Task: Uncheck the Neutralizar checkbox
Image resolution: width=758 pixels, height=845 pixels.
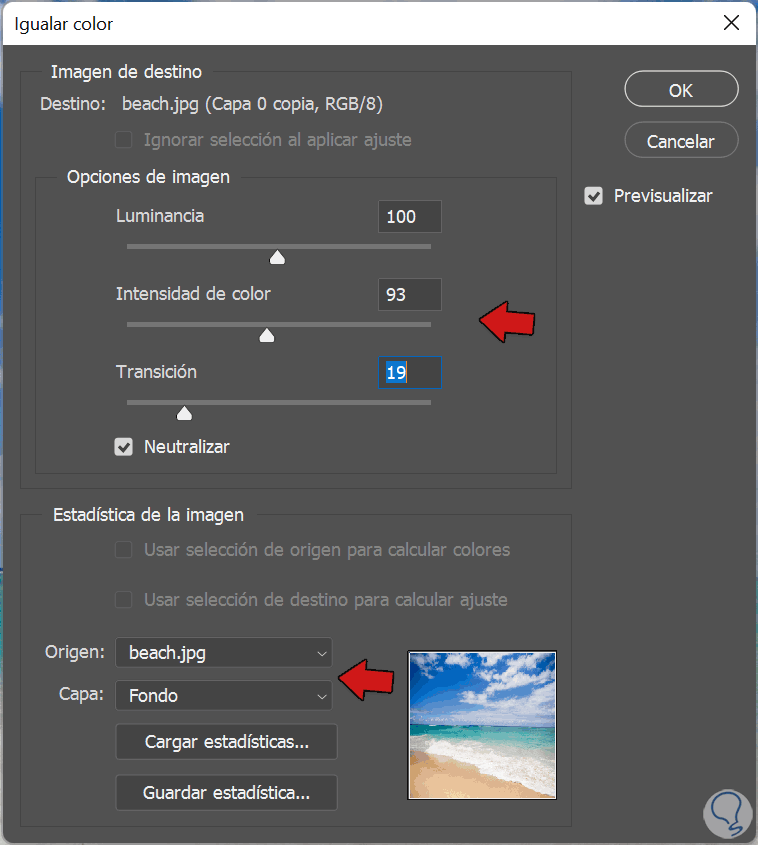Action: tap(124, 447)
